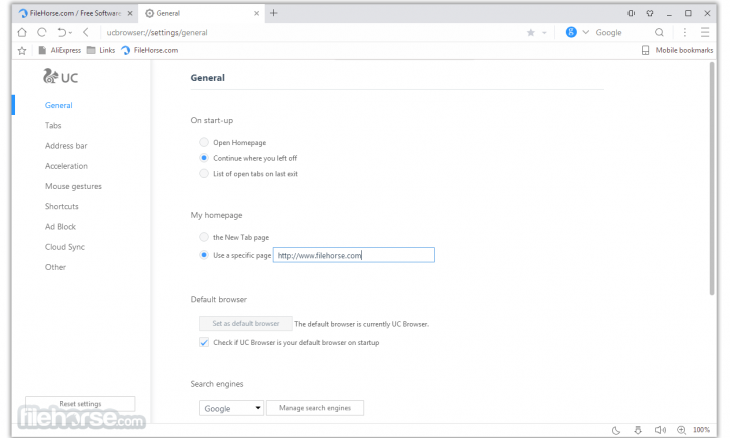Screen dimensions: 730x438
Task: Select Use a specific page radio button
Action: [x=204, y=255]
